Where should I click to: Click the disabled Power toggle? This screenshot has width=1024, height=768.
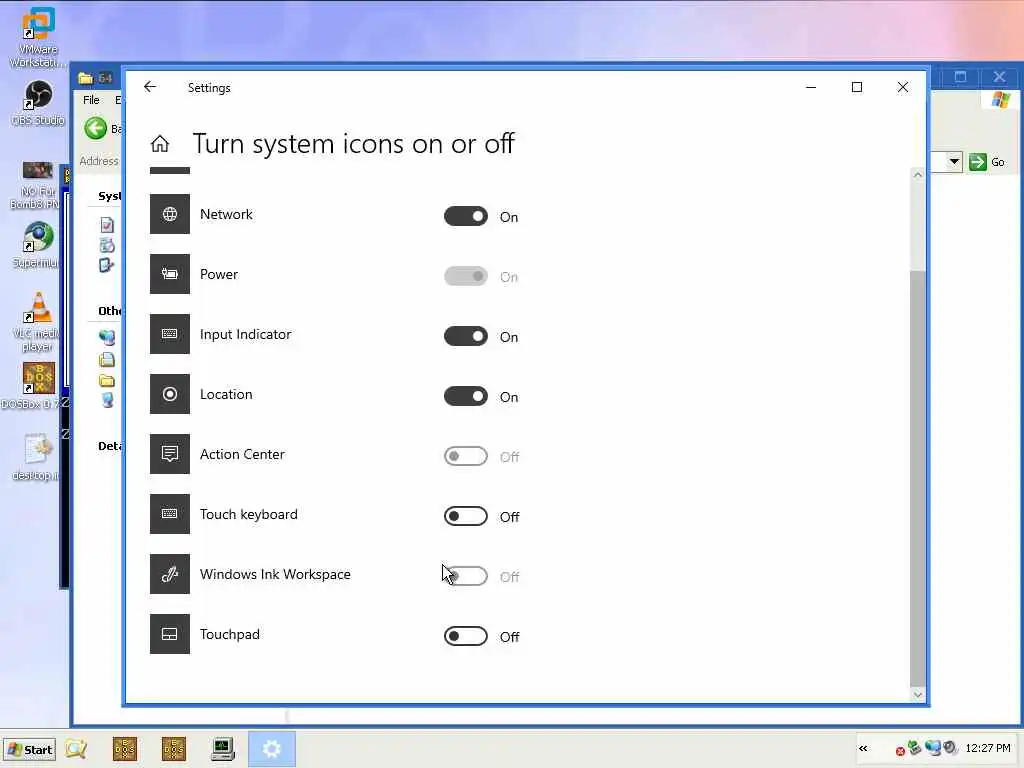466,276
